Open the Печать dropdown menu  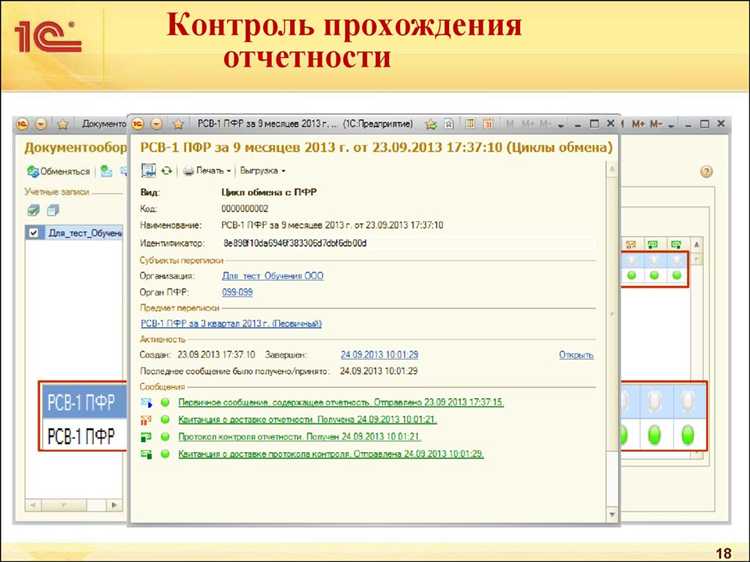208,170
